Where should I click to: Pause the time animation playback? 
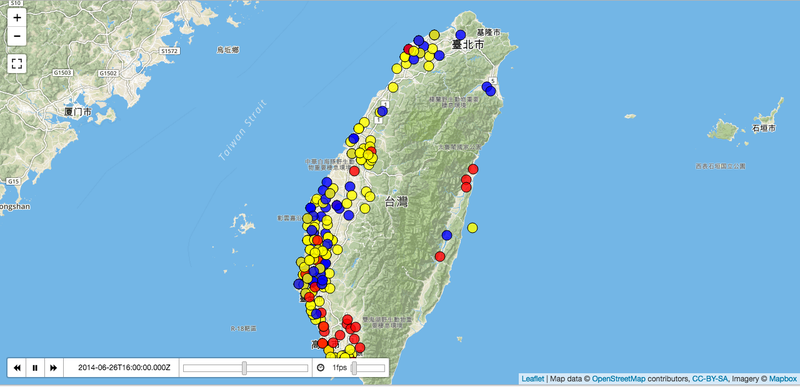click(35, 368)
